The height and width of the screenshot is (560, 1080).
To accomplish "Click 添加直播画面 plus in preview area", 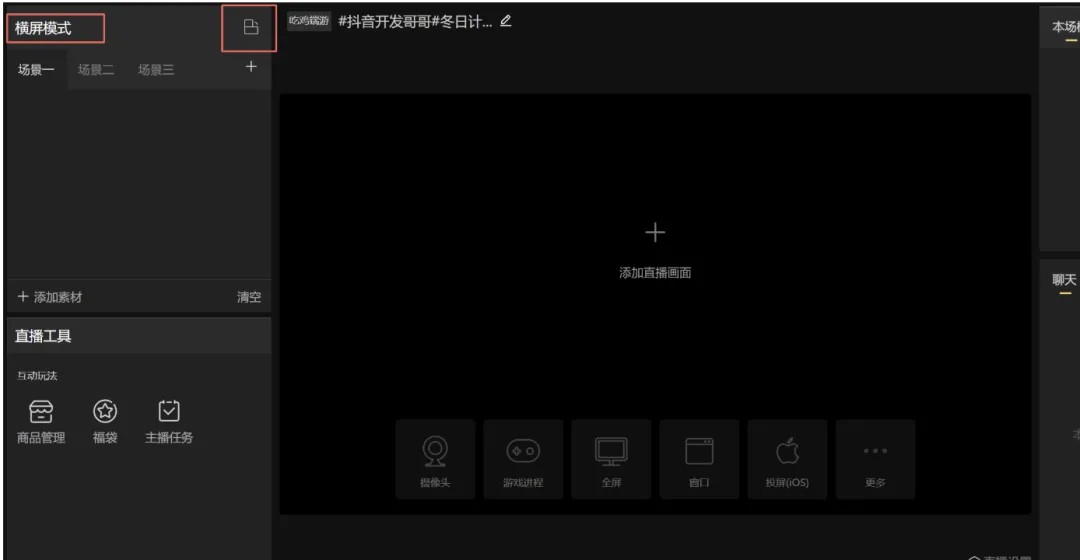I will 654,233.
